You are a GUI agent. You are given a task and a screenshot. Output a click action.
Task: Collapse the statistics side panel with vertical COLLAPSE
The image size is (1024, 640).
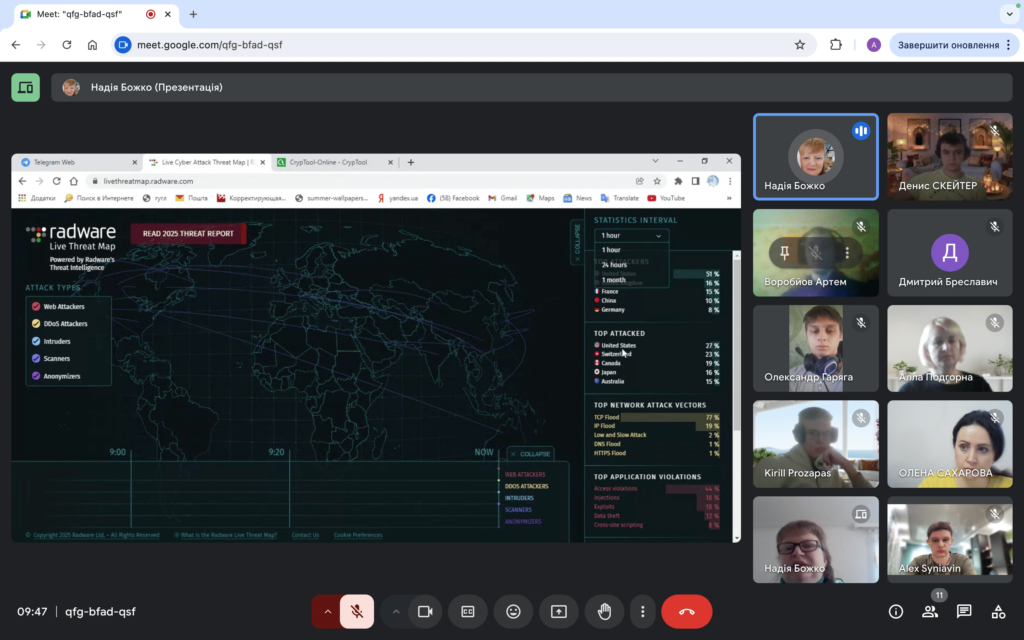point(577,242)
